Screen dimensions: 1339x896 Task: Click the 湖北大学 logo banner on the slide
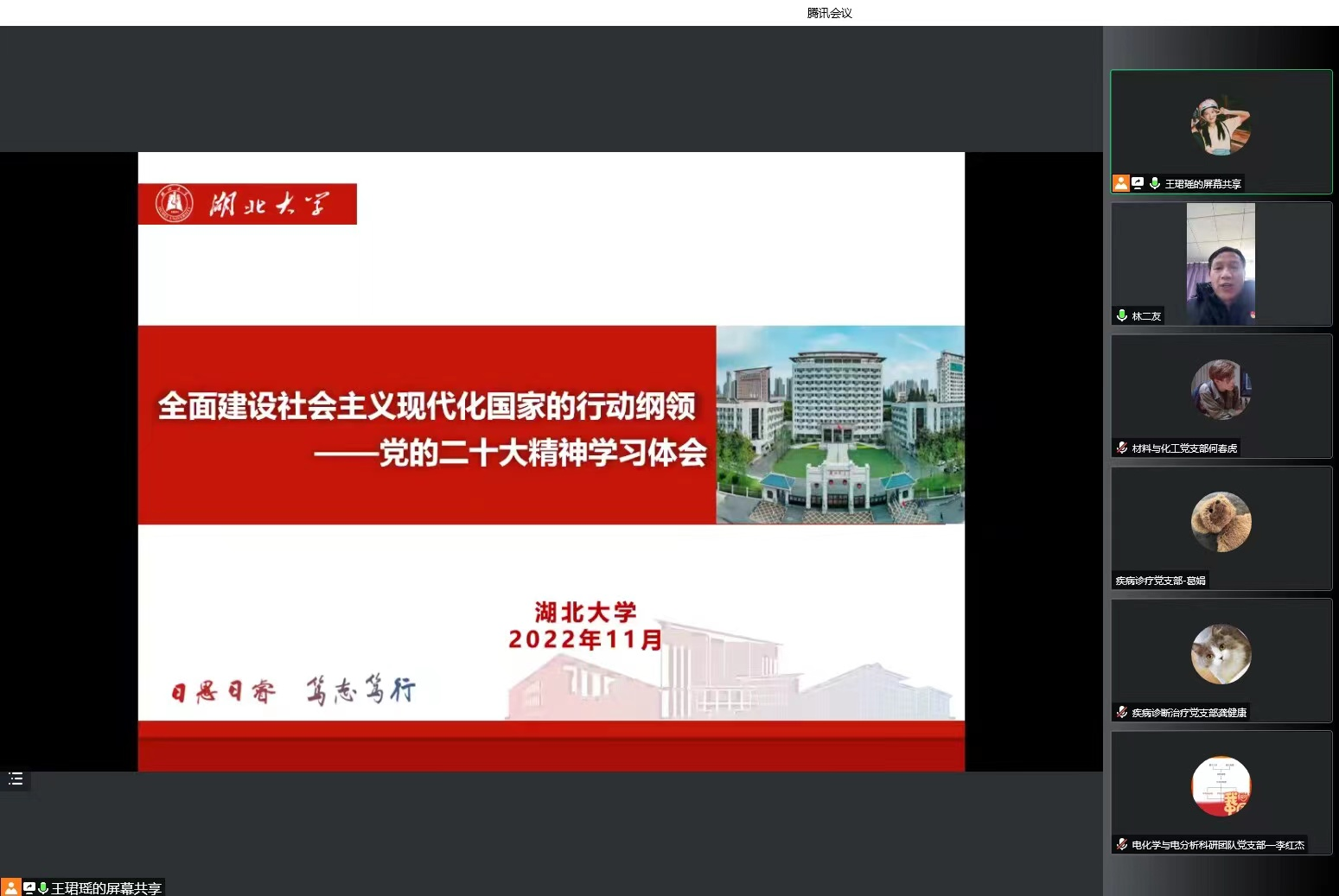tap(247, 204)
